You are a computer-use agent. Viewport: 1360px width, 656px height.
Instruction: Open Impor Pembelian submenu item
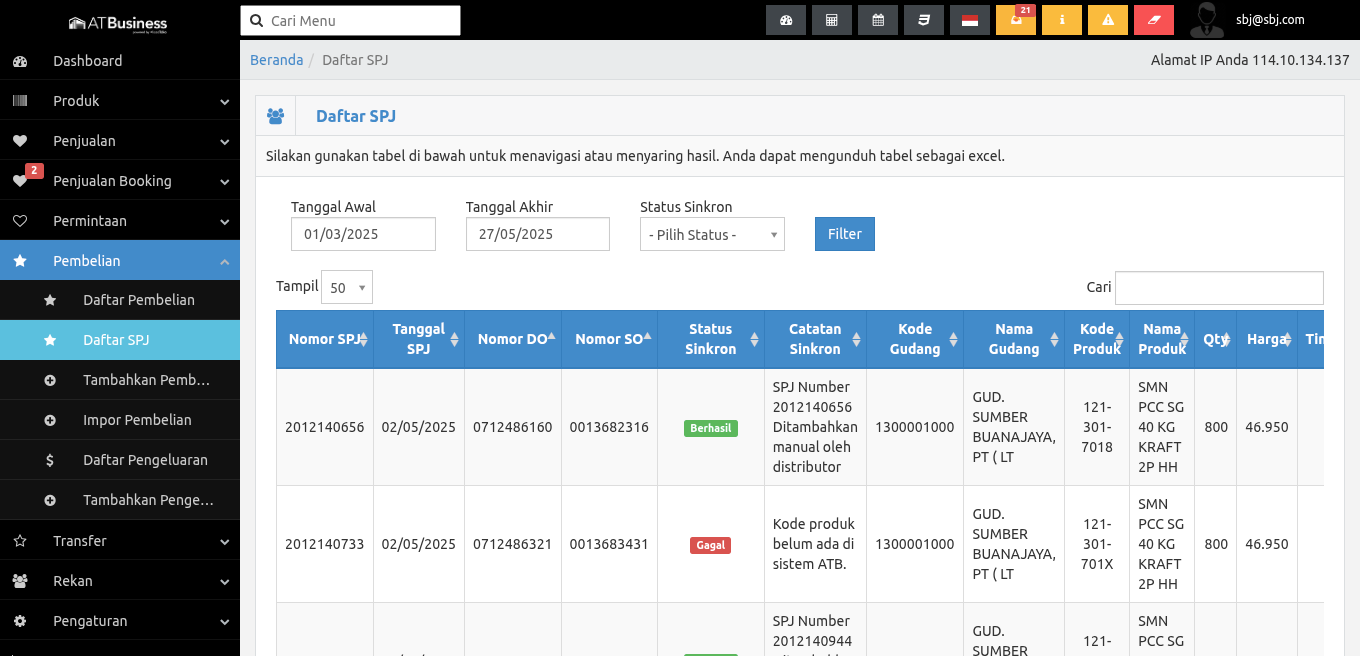click(x=120, y=420)
